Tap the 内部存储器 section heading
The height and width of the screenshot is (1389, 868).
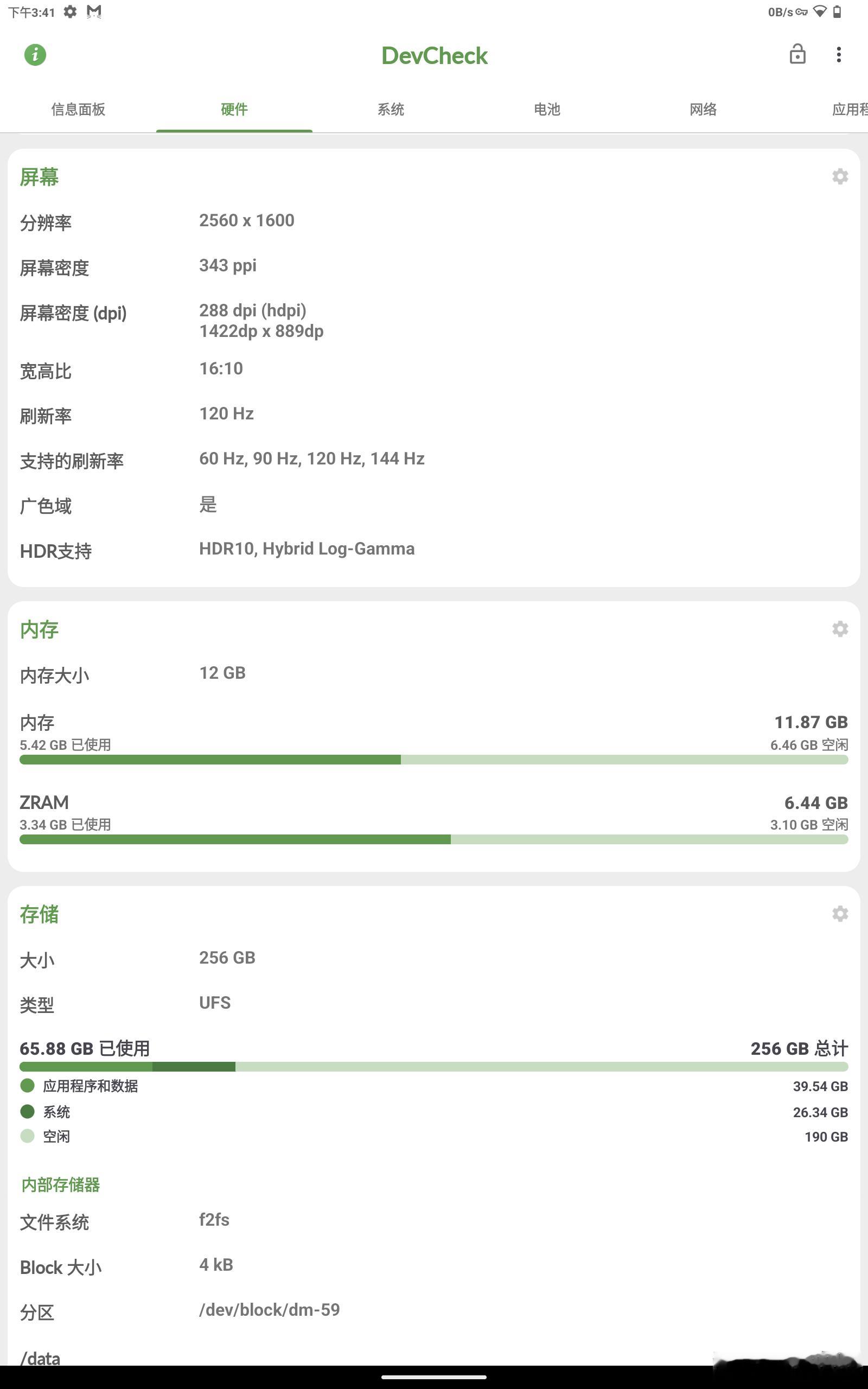point(60,1184)
